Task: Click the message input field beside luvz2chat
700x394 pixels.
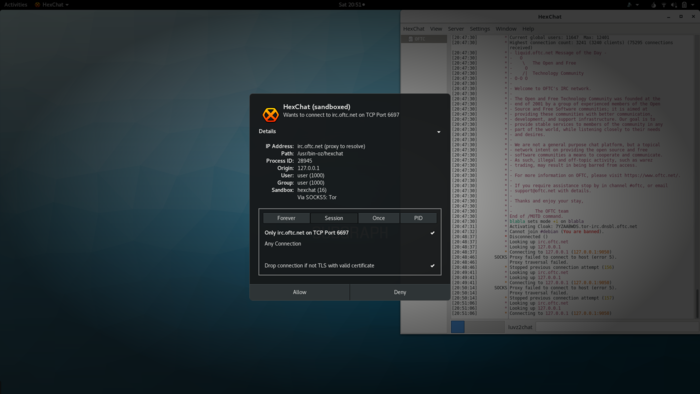Action: pyautogui.click(x=617, y=327)
